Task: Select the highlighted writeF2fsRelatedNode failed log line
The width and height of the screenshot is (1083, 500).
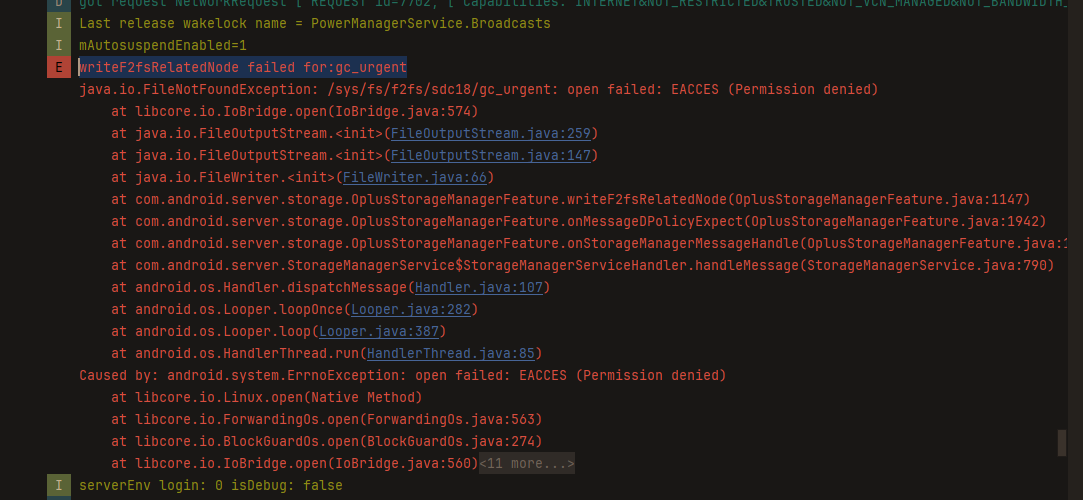Action: 243,68
